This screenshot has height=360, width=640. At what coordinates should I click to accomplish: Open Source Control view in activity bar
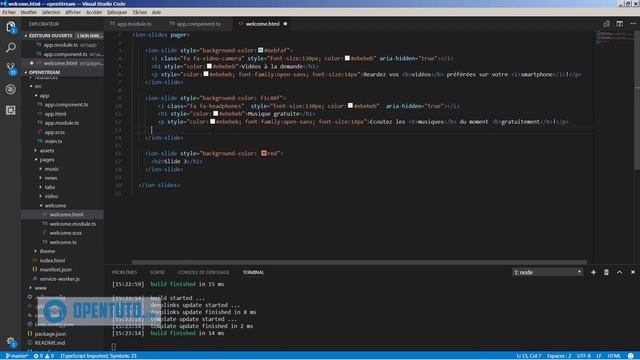pos(11,68)
